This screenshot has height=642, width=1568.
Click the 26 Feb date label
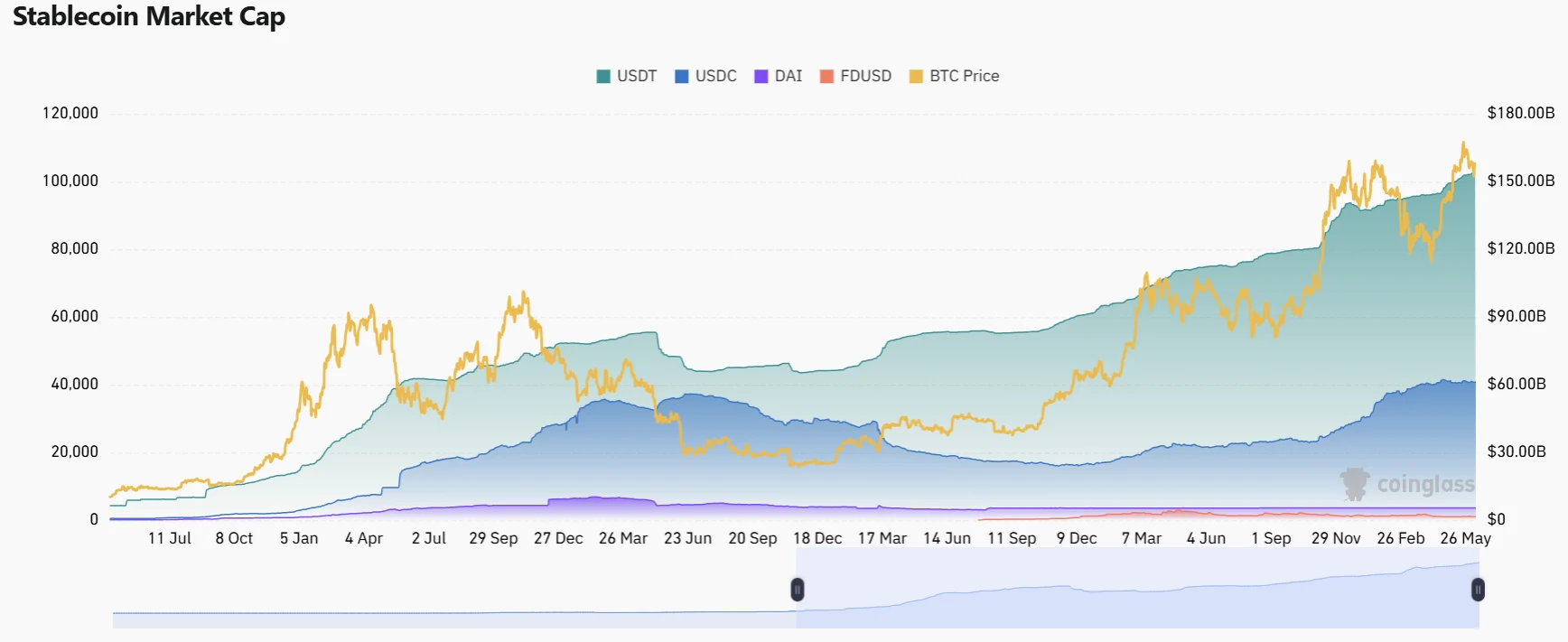[x=1401, y=538]
